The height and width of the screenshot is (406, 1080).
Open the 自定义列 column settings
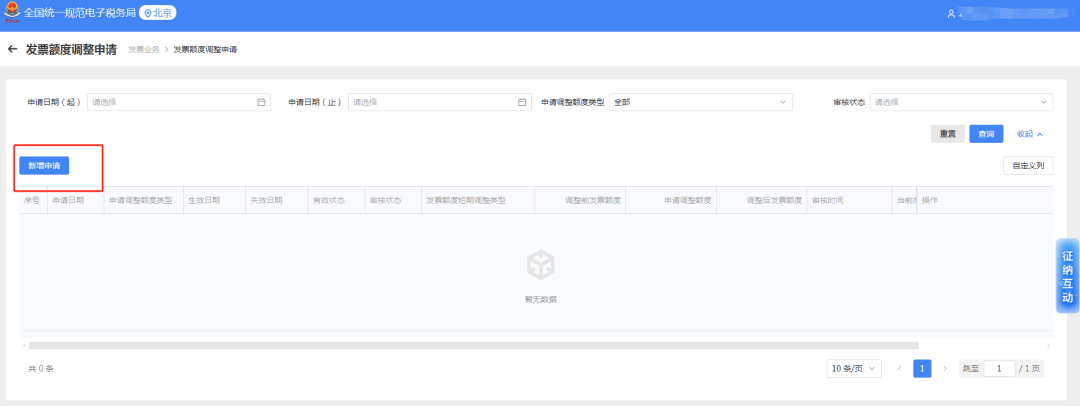[1027, 166]
